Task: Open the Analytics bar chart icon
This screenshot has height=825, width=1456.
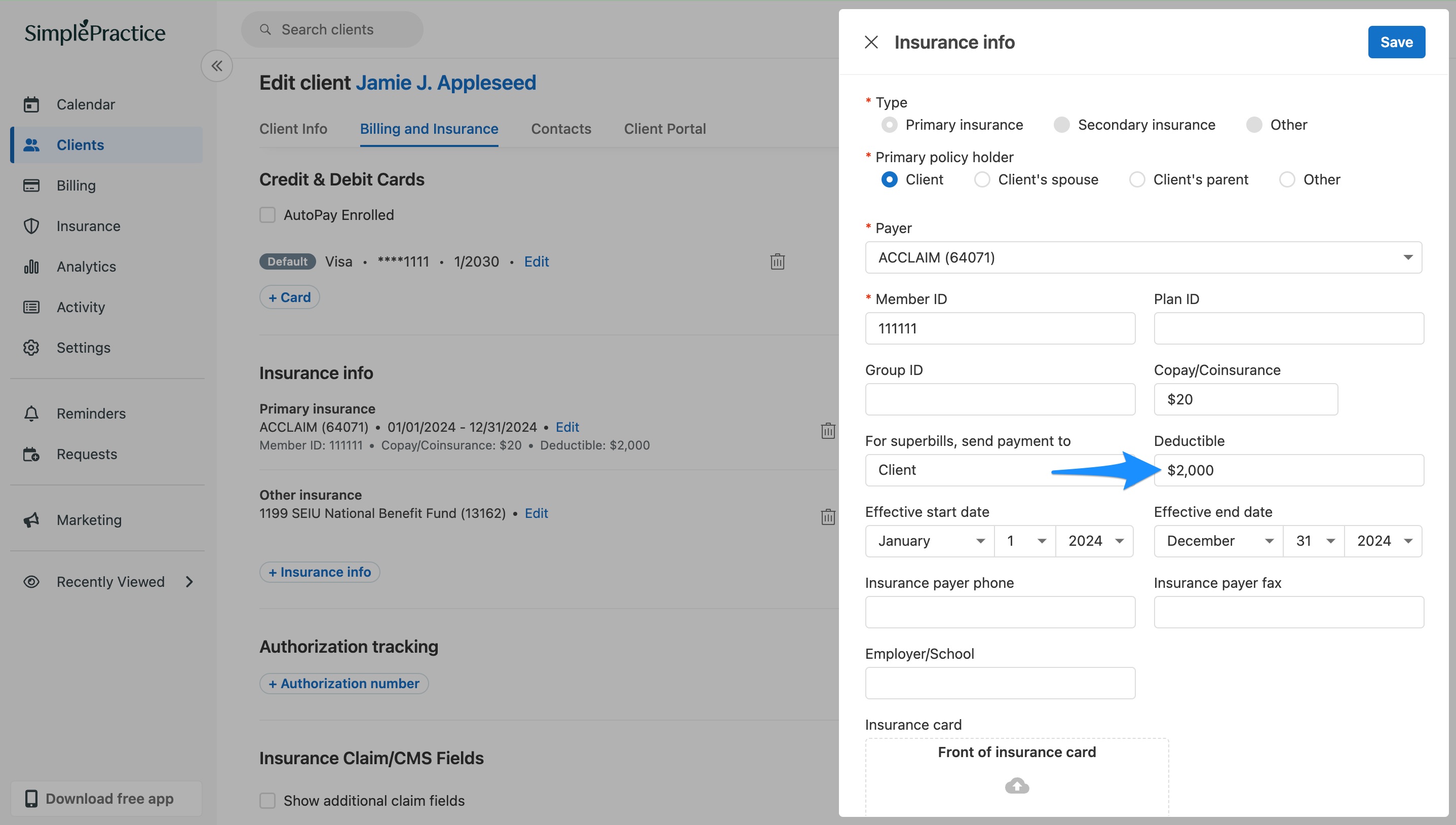Action: 31,267
